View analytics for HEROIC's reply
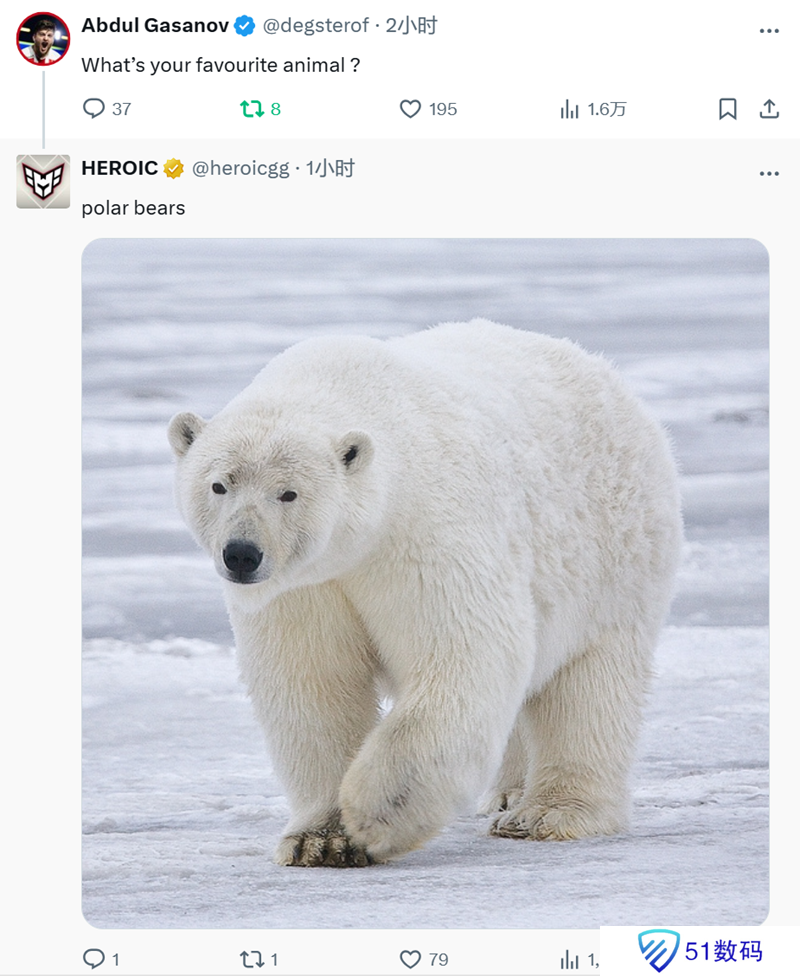800x976 pixels. [x=570, y=959]
